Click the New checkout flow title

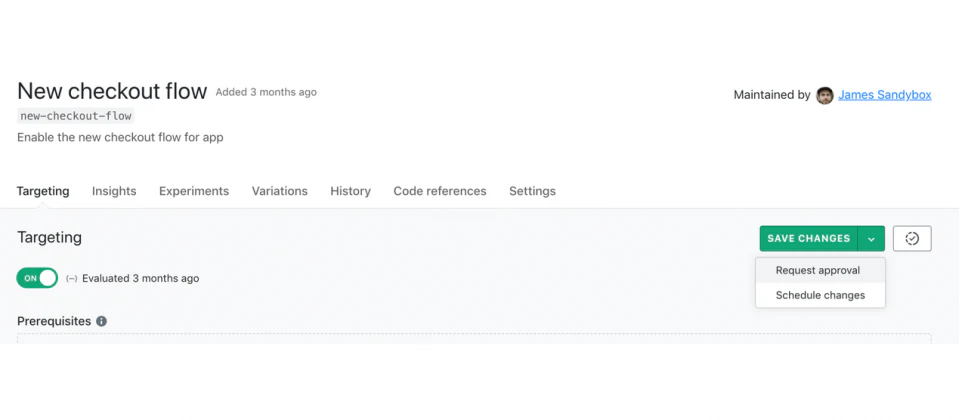(112, 91)
